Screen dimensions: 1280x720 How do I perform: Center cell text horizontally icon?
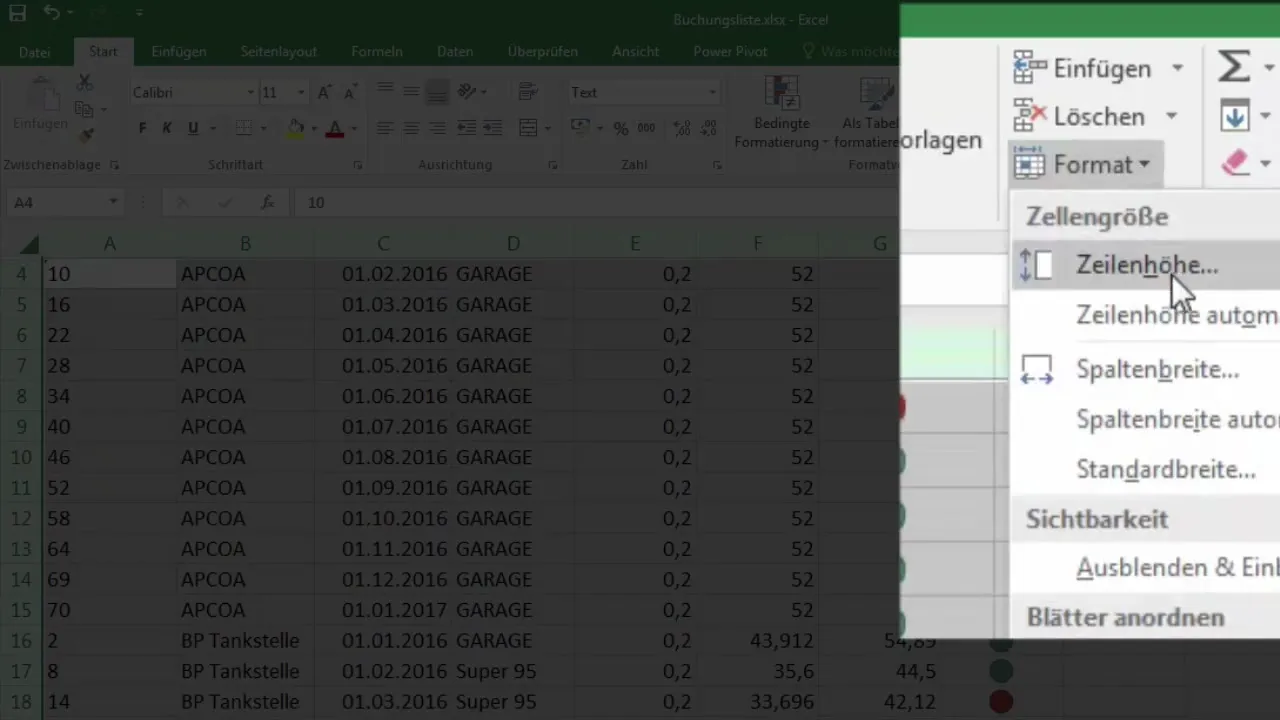click(411, 128)
